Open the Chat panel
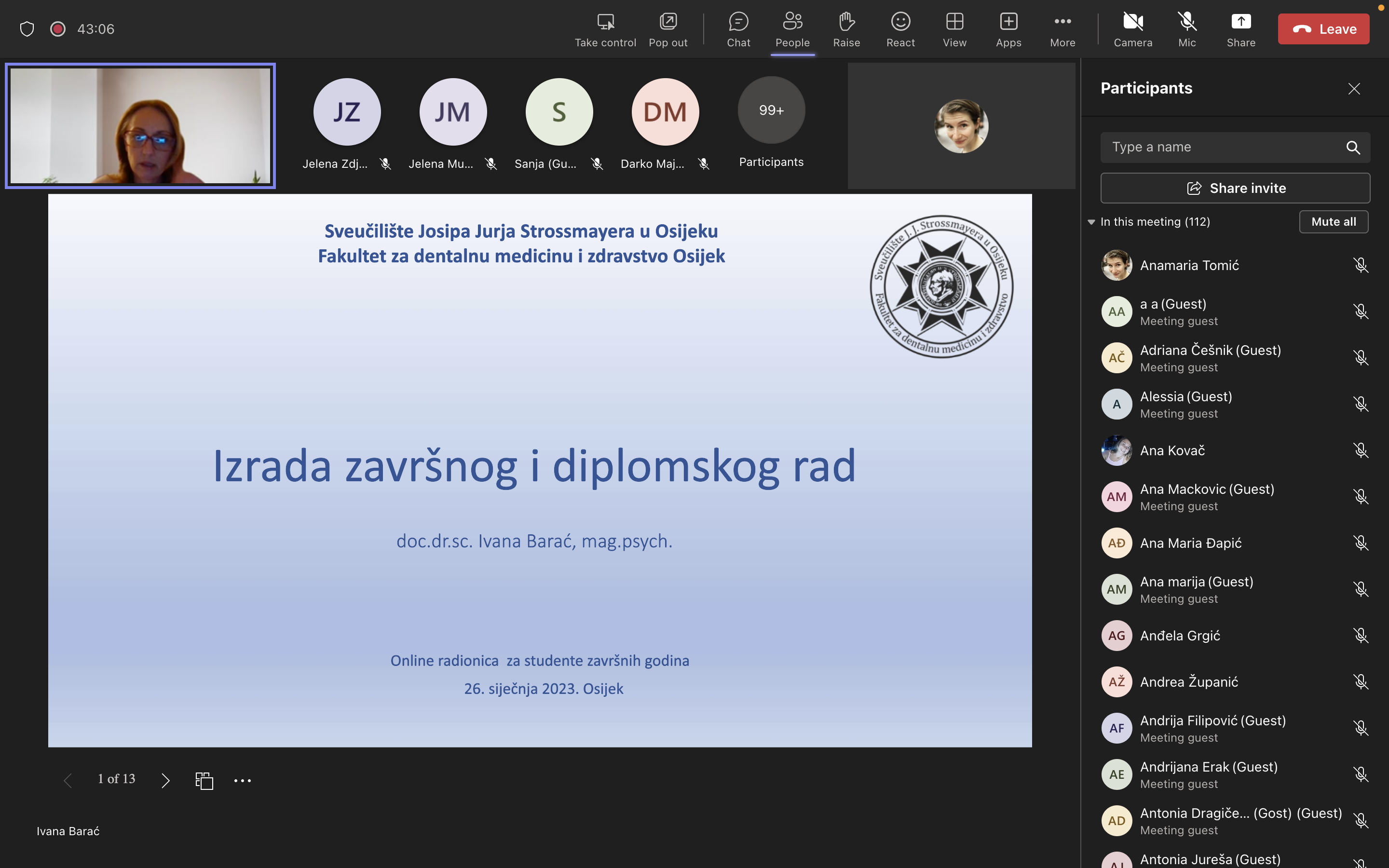This screenshot has height=868, width=1389. (738, 29)
